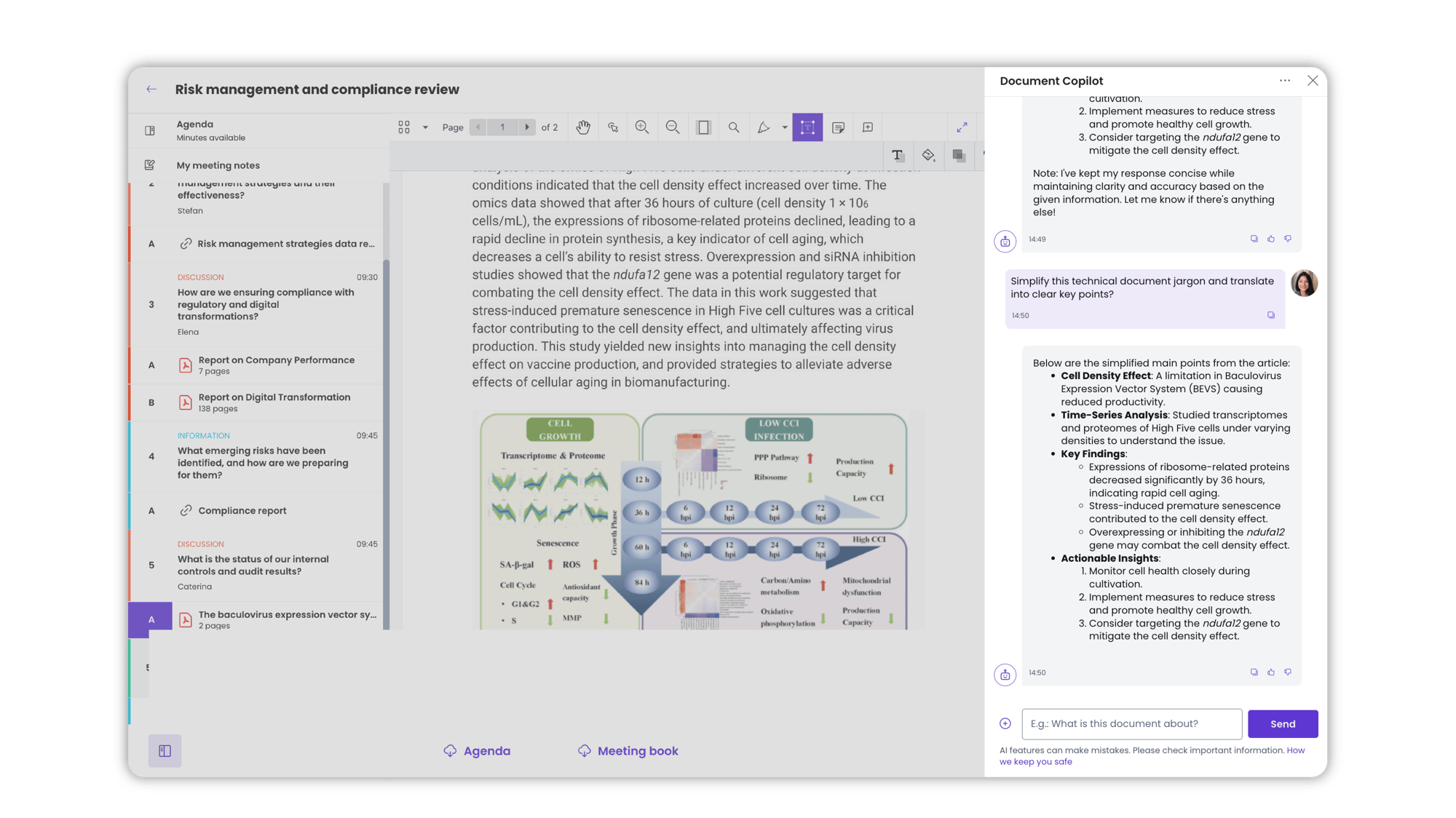Select the pen annotation tool
Image resolution: width=1456 pixels, height=818 pixels.
pos(764,127)
